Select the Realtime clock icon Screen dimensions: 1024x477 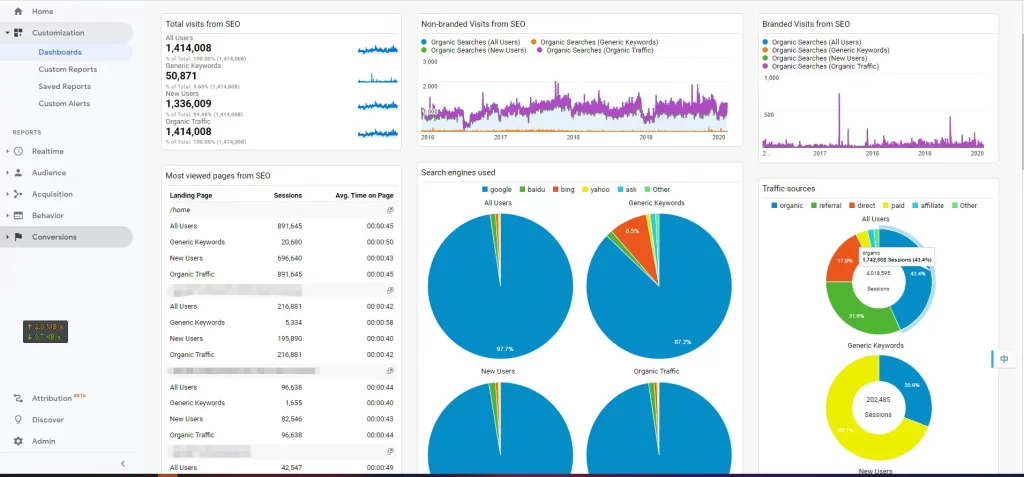pos(18,152)
